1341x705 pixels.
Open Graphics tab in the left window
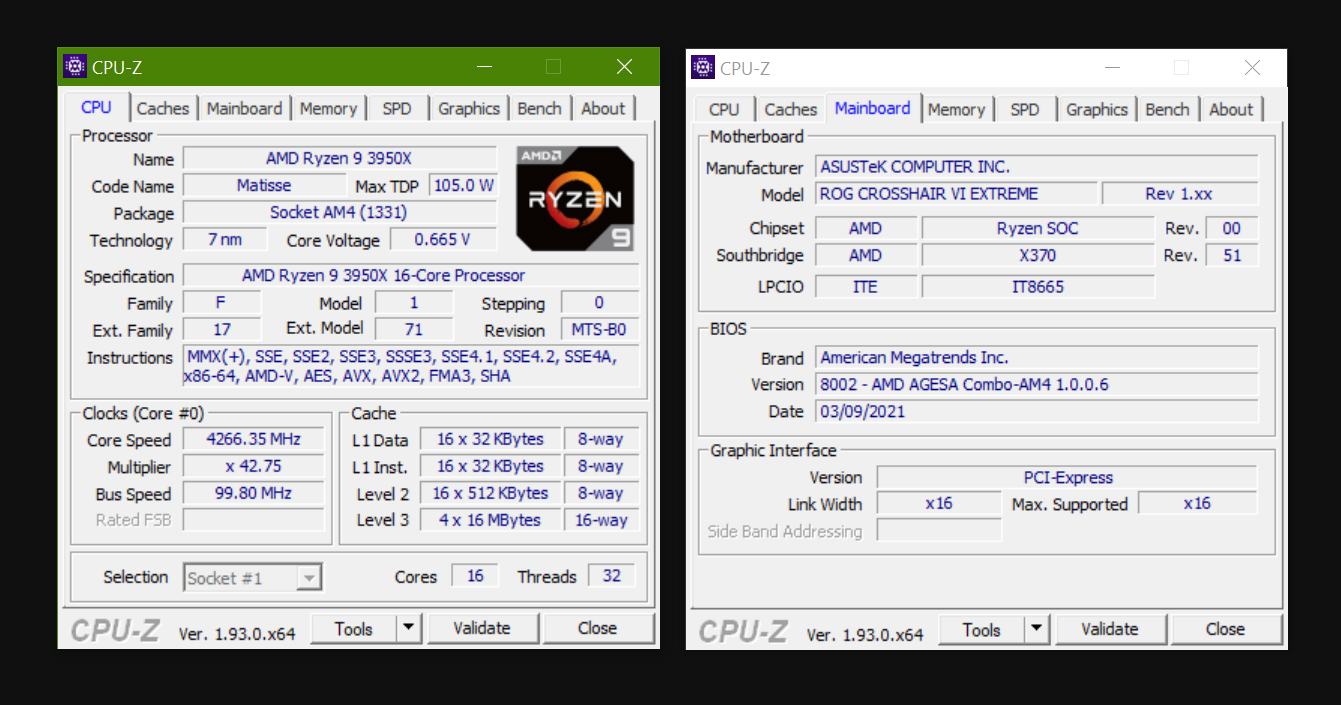pos(469,108)
